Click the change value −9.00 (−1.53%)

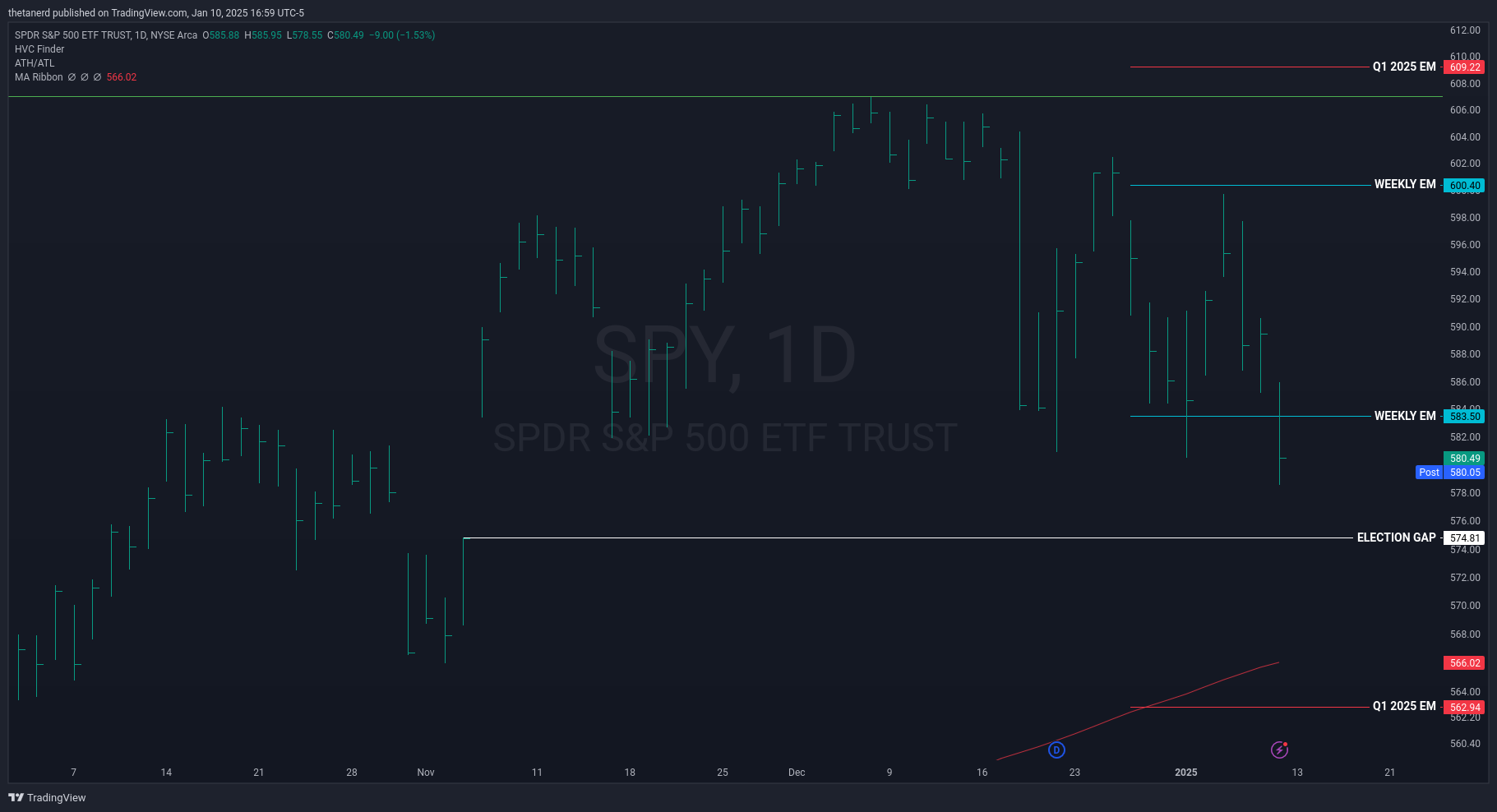(x=402, y=35)
